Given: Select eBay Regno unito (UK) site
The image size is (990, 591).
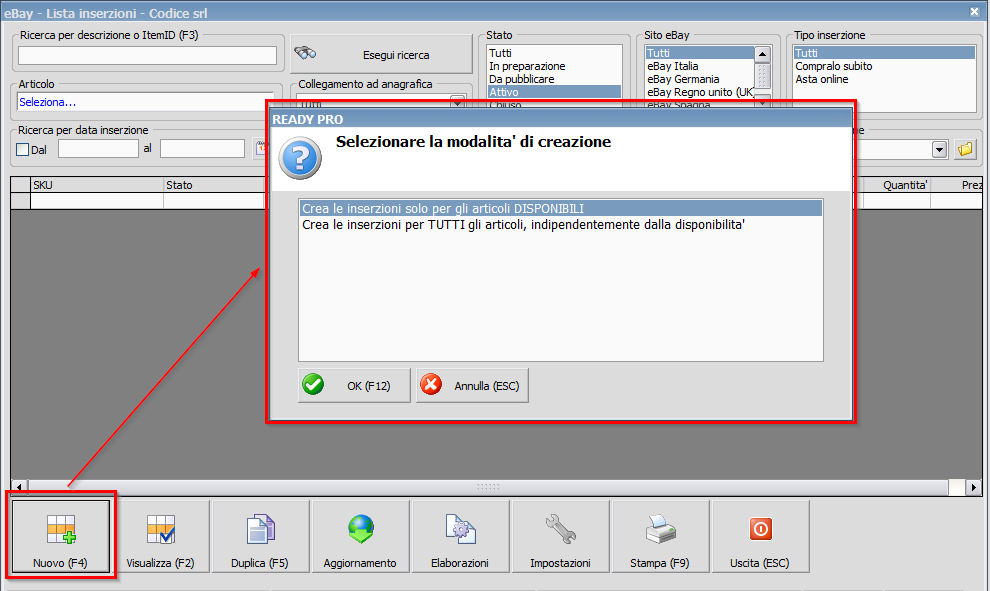Looking at the screenshot, I should click(x=700, y=92).
